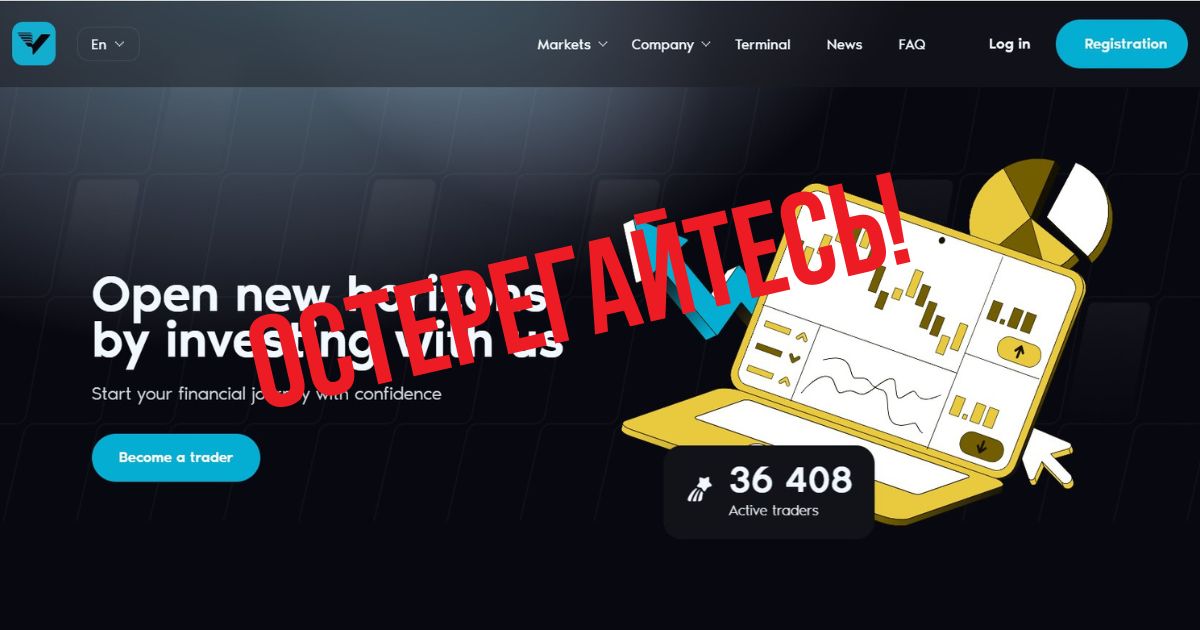Screen dimensions: 1200x630
Task: Click the candlestick chart on laptop screen
Action: [915, 305]
